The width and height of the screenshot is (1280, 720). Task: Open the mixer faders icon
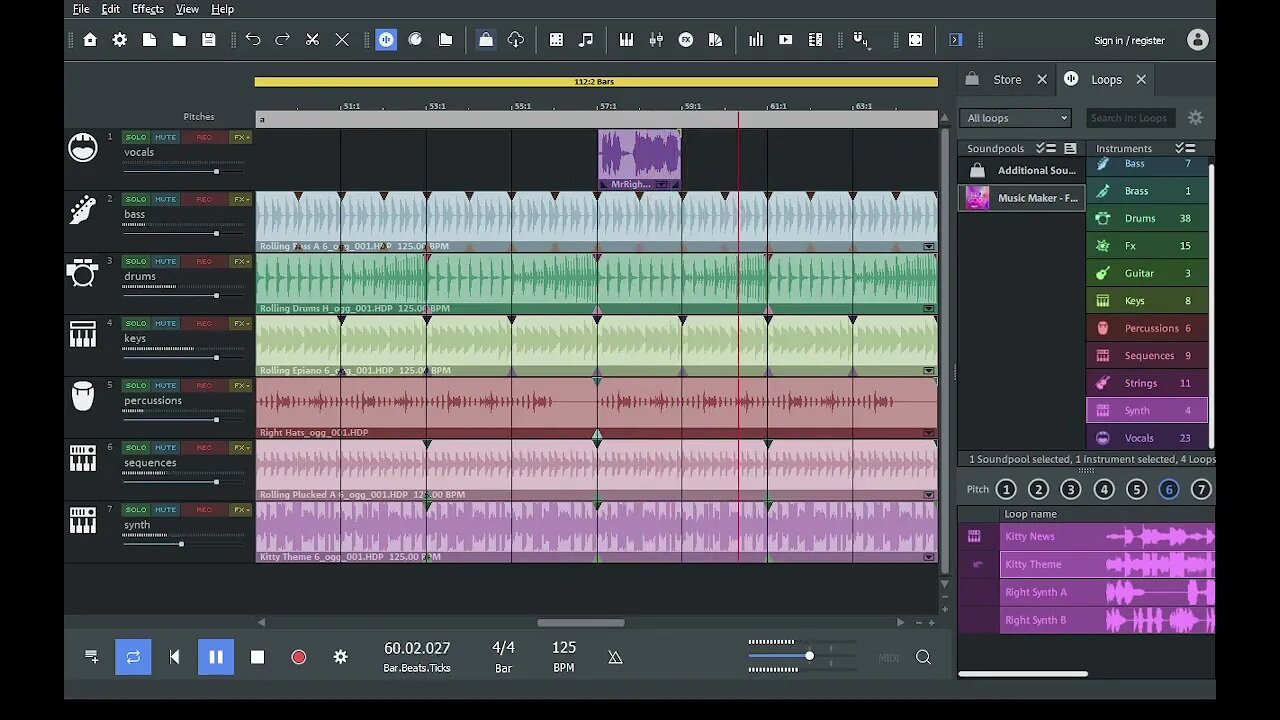click(656, 40)
